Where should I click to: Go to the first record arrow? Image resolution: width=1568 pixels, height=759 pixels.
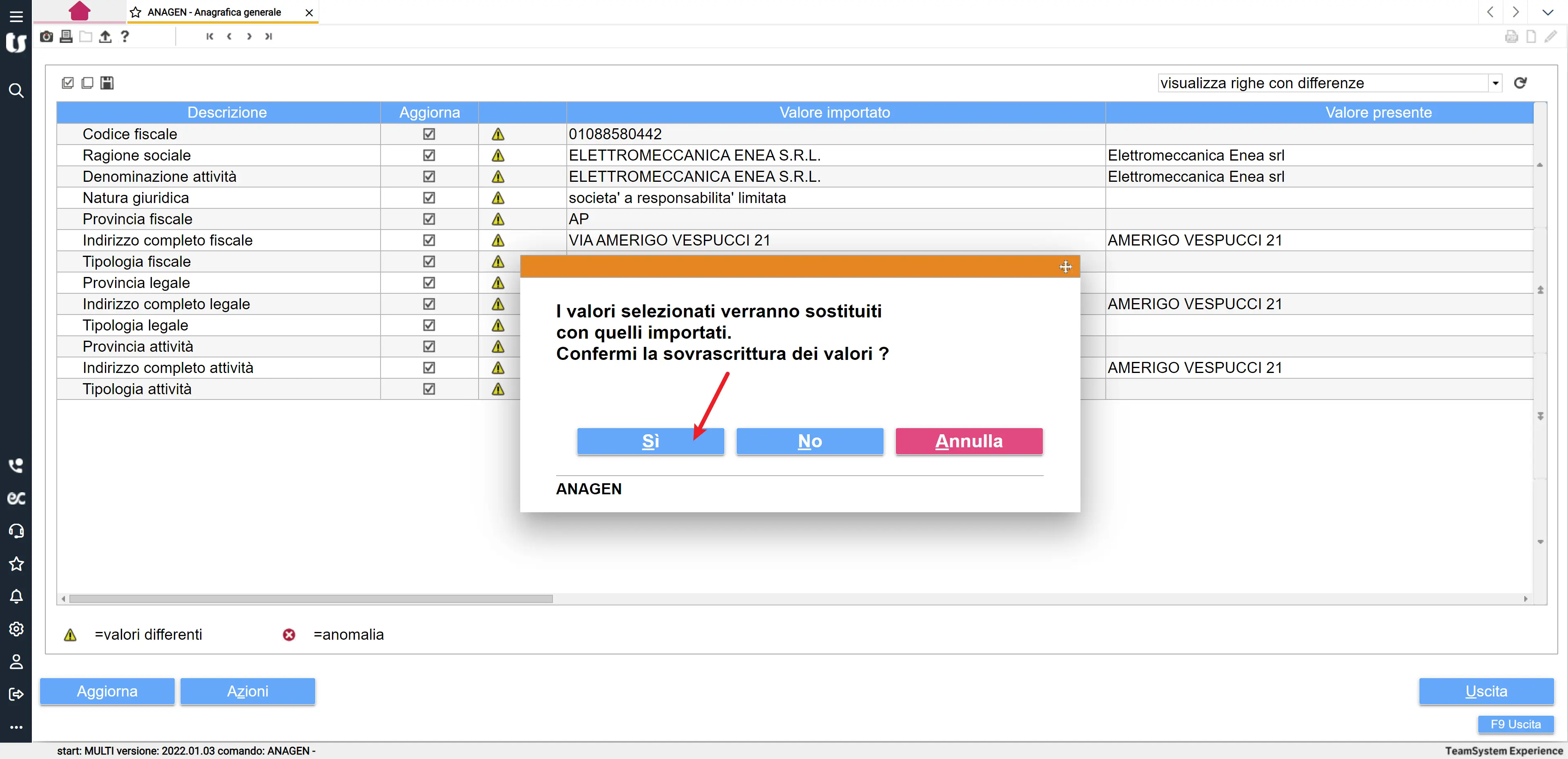[209, 36]
